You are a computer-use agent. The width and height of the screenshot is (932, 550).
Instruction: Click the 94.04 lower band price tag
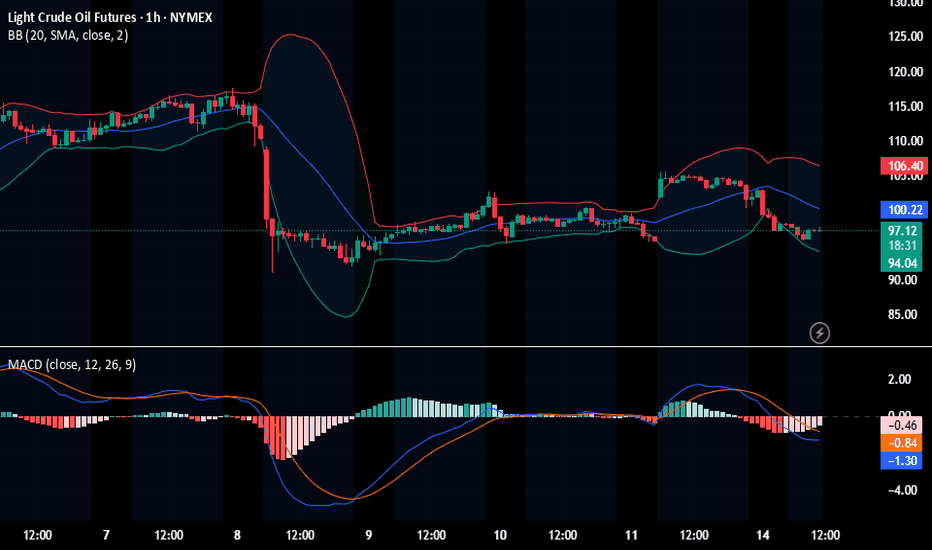903,263
